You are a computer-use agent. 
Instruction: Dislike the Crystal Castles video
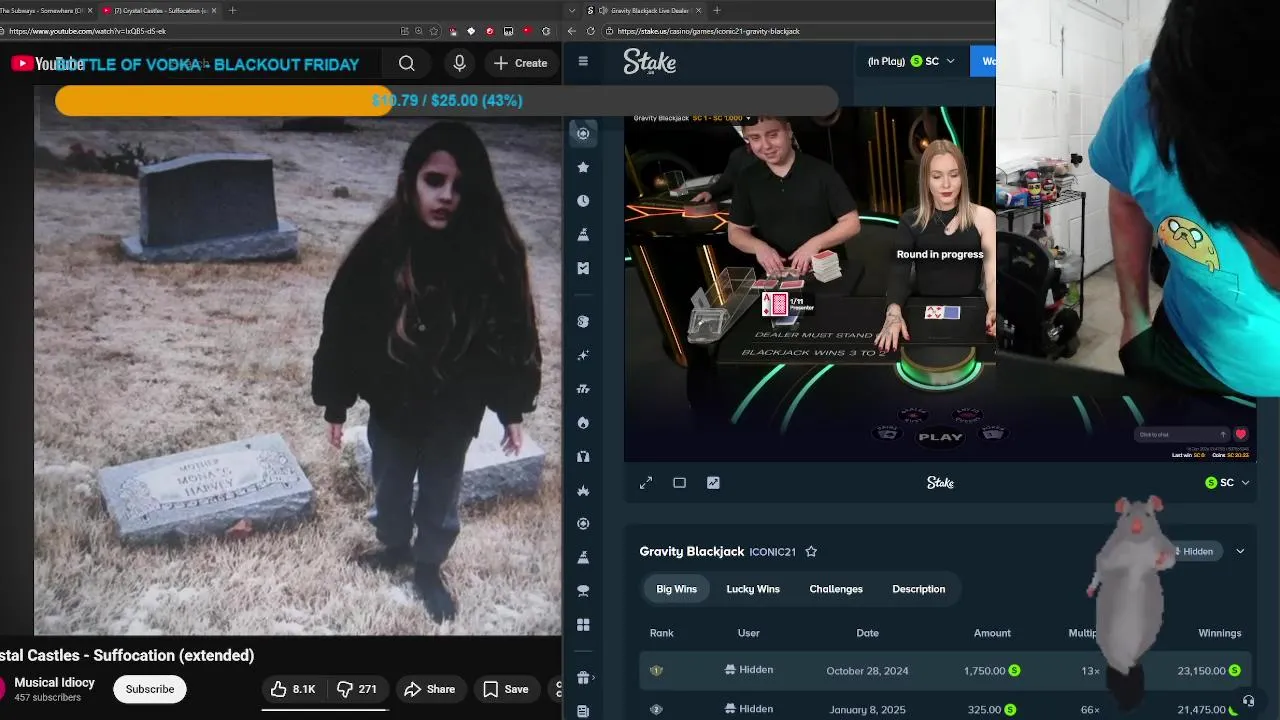coord(358,689)
